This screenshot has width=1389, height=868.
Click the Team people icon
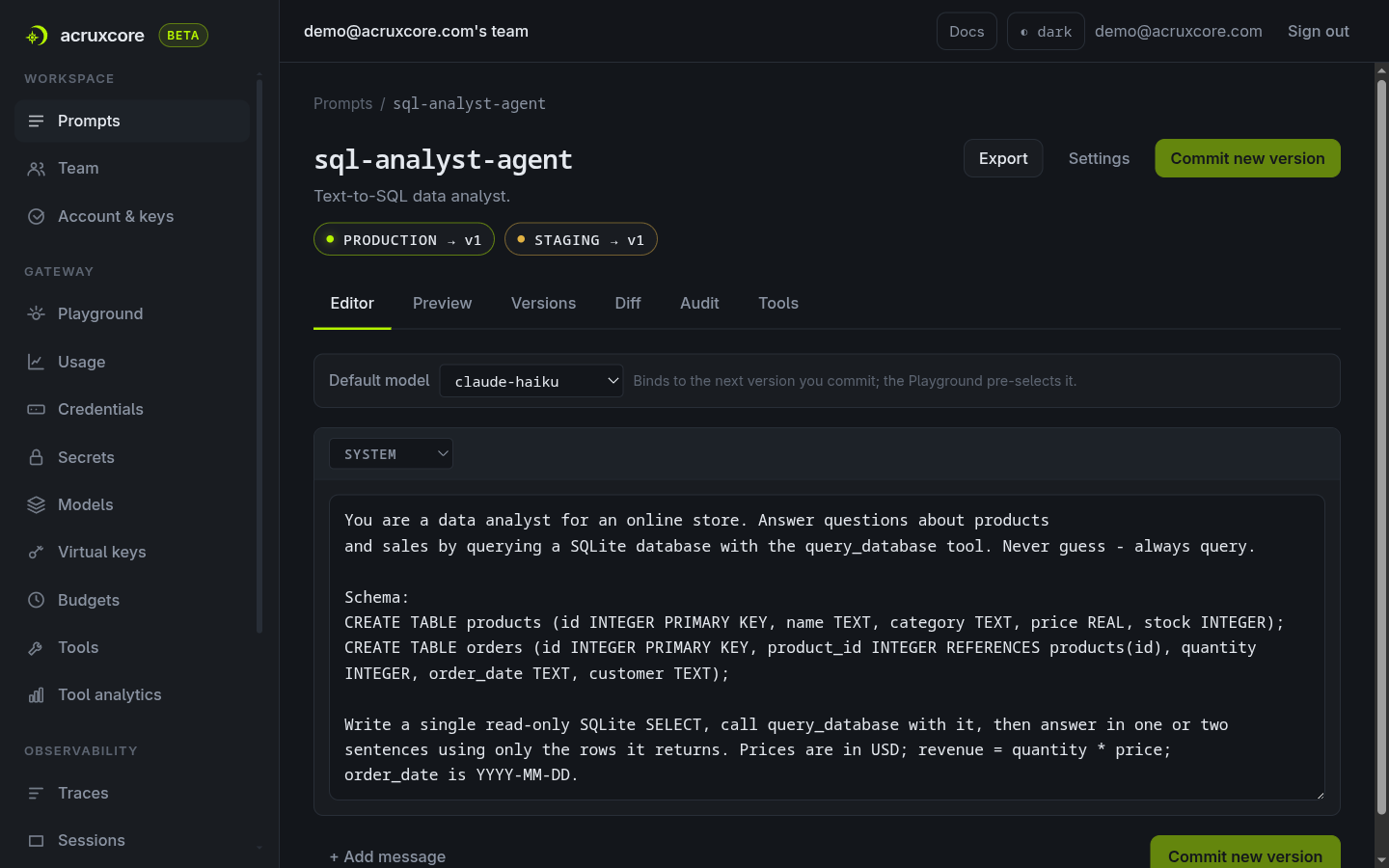click(36, 169)
